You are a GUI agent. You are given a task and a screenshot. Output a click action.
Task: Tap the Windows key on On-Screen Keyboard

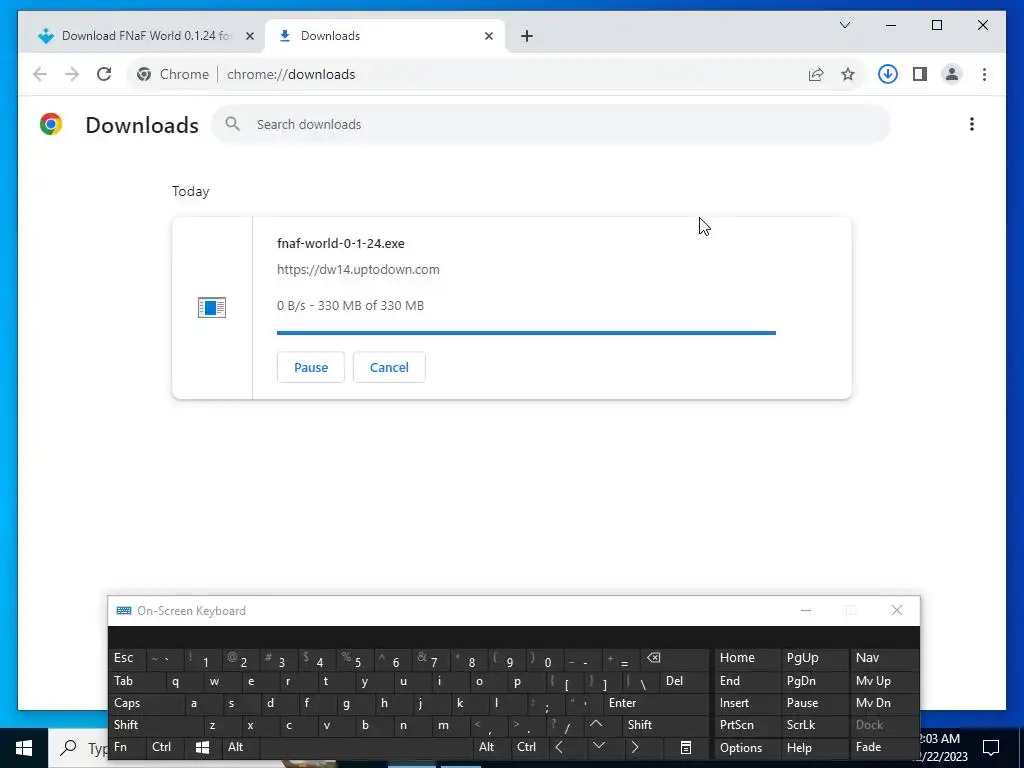tap(202, 747)
